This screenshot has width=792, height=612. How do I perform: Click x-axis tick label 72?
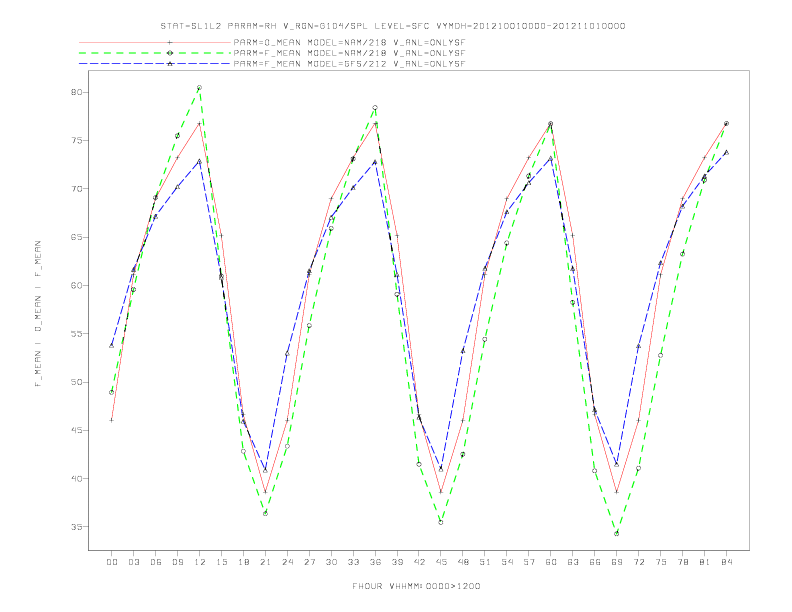point(638,562)
